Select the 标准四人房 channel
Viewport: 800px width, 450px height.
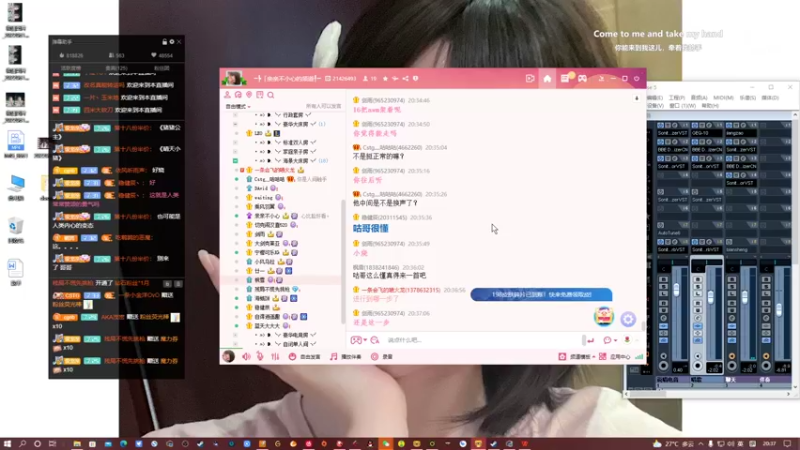tap(295, 142)
